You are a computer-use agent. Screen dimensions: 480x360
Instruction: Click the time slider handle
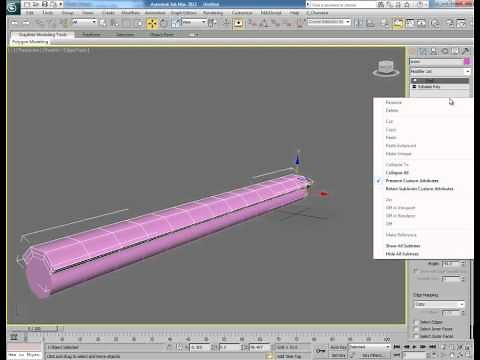tap(34, 329)
